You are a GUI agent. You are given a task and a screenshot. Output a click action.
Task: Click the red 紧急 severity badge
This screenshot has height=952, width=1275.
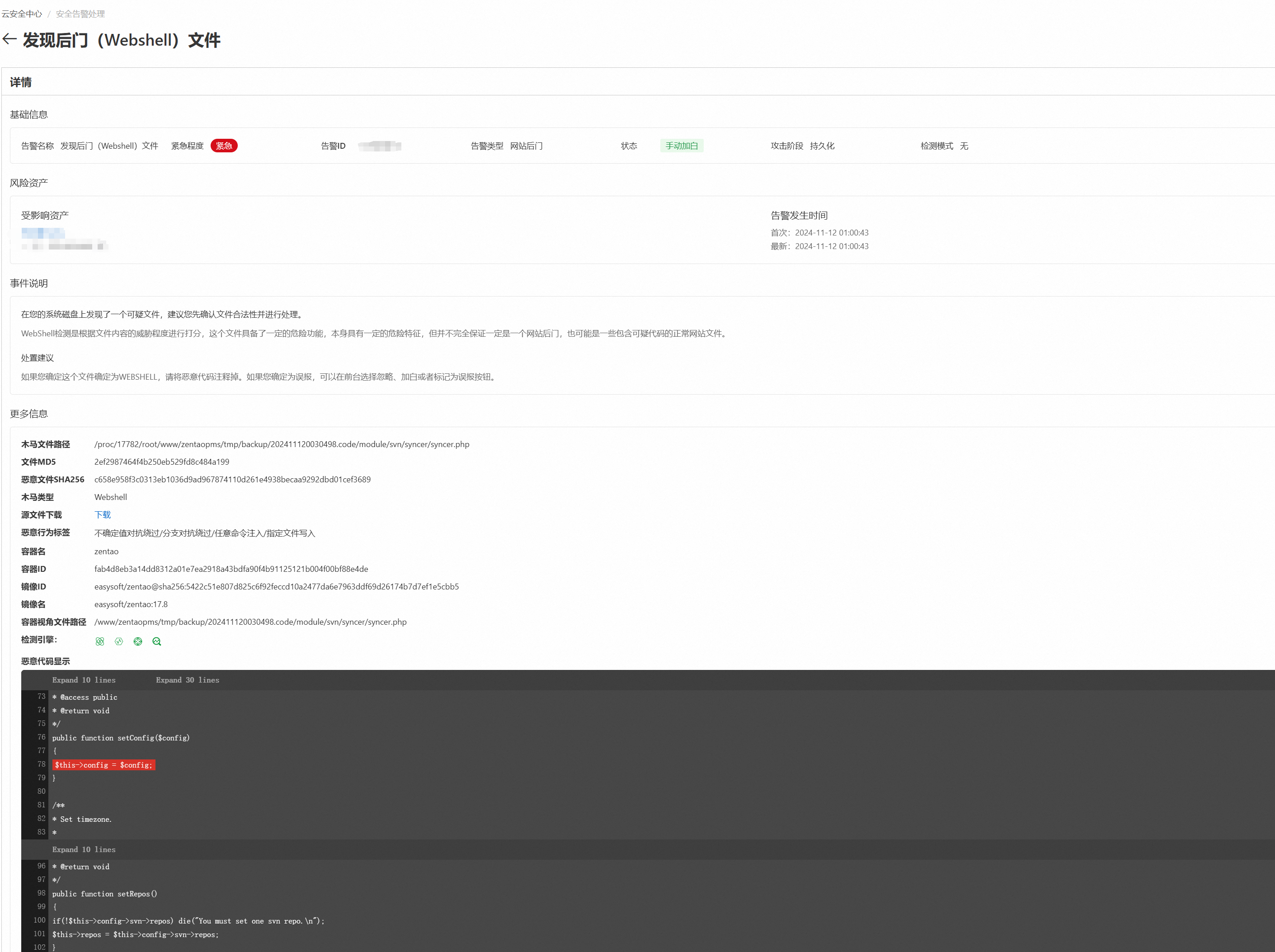(224, 146)
